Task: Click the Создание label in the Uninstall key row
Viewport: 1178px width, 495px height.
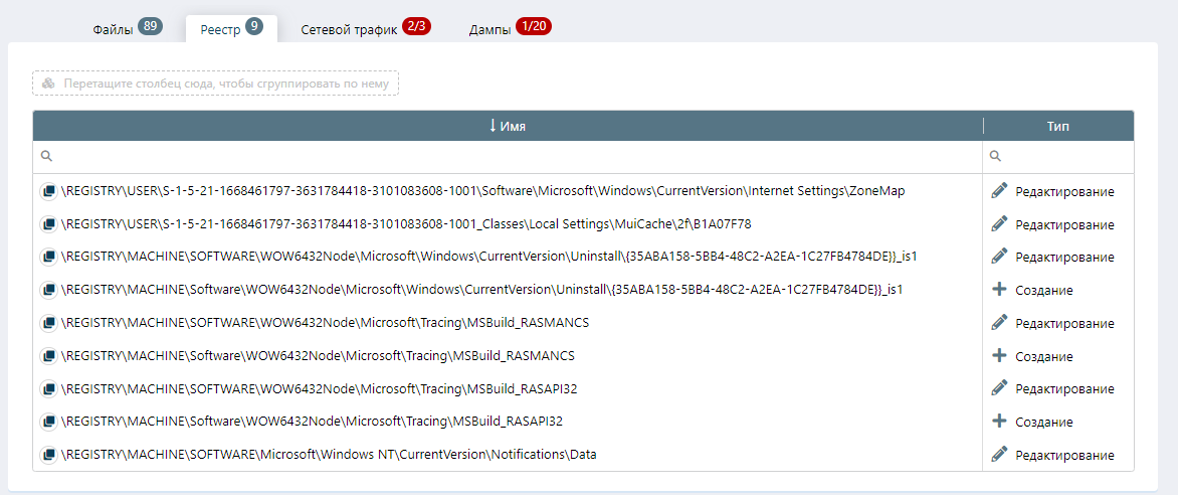Action: (1044, 291)
